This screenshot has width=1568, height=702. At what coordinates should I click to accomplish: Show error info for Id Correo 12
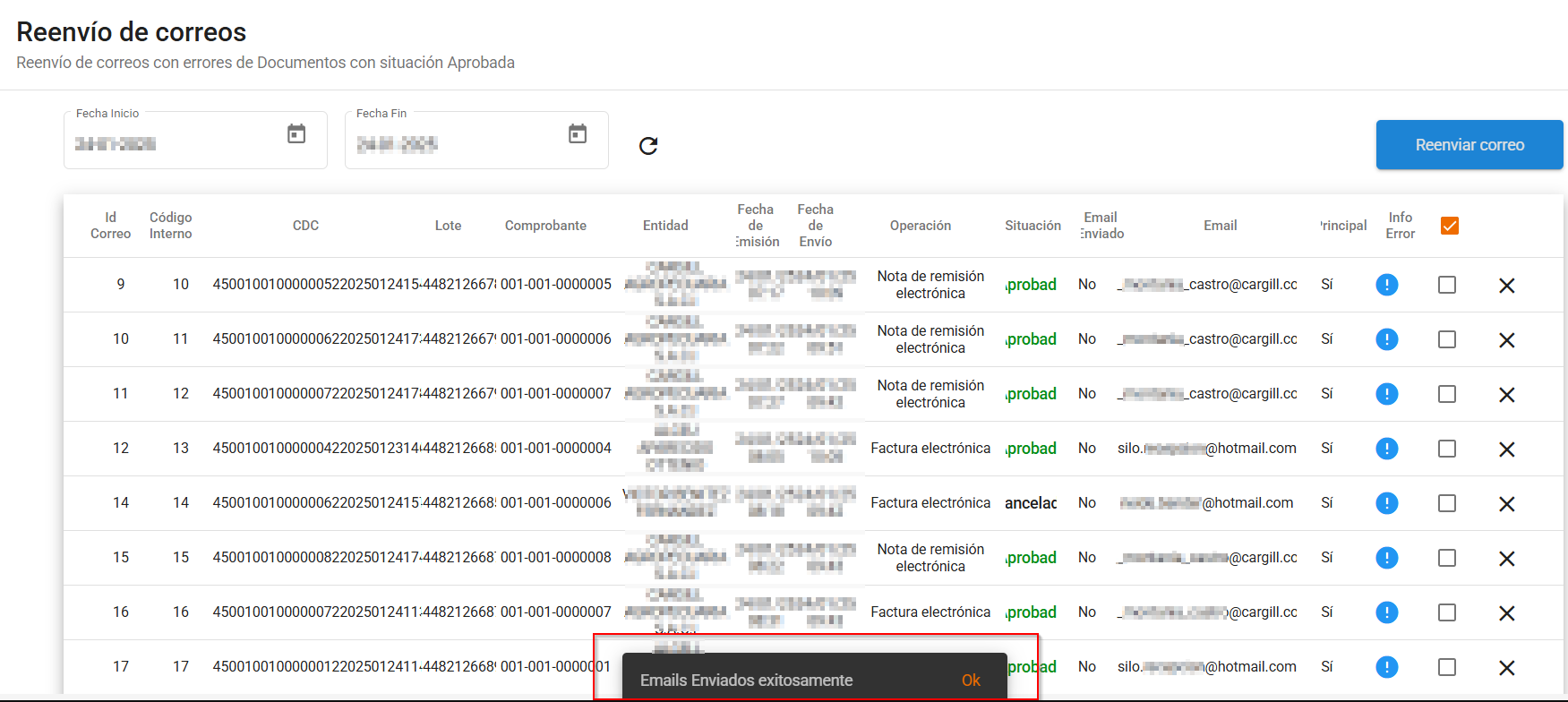coord(1386,449)
